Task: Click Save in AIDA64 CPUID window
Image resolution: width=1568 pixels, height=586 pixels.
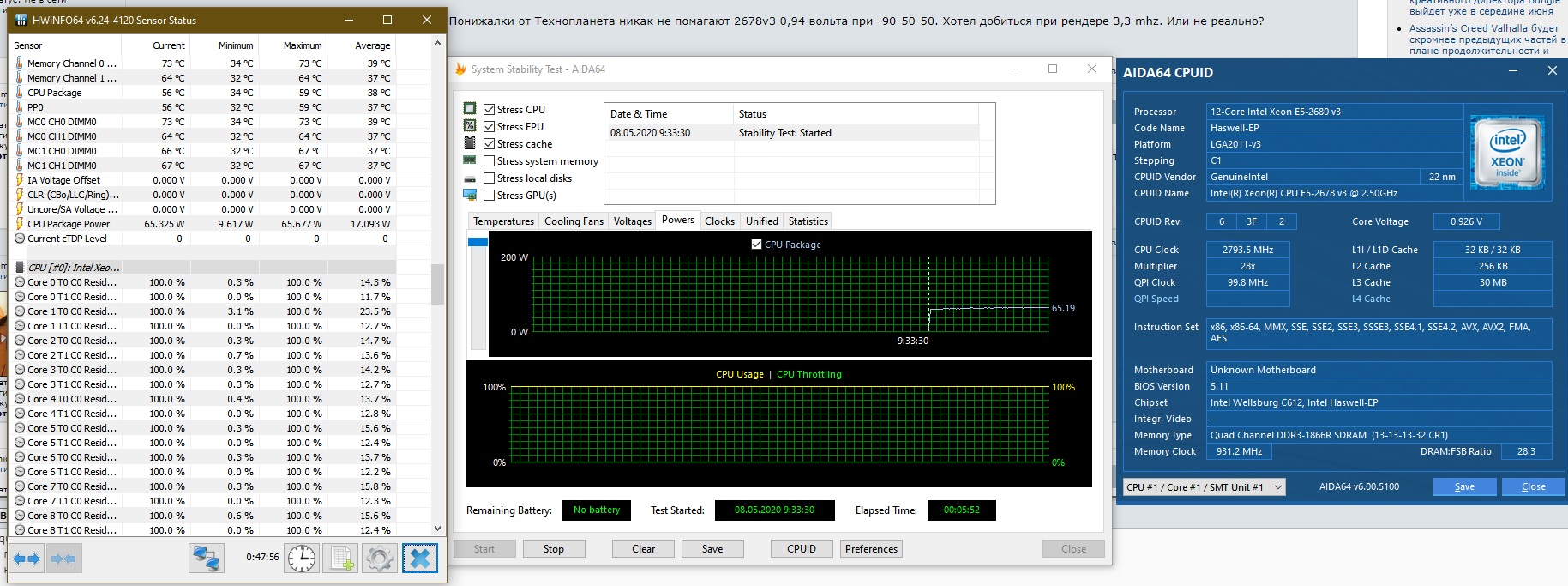Action: (x=1465, y=486)
